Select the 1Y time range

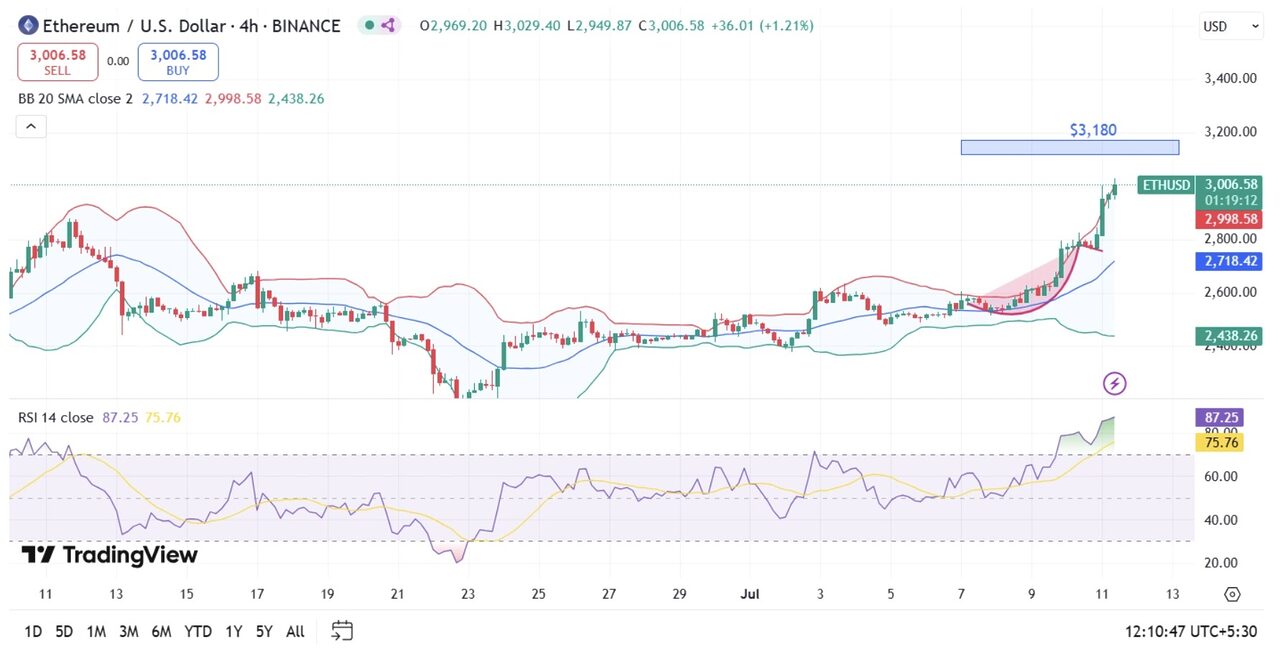pyautogui.click(x=234, y=631)
